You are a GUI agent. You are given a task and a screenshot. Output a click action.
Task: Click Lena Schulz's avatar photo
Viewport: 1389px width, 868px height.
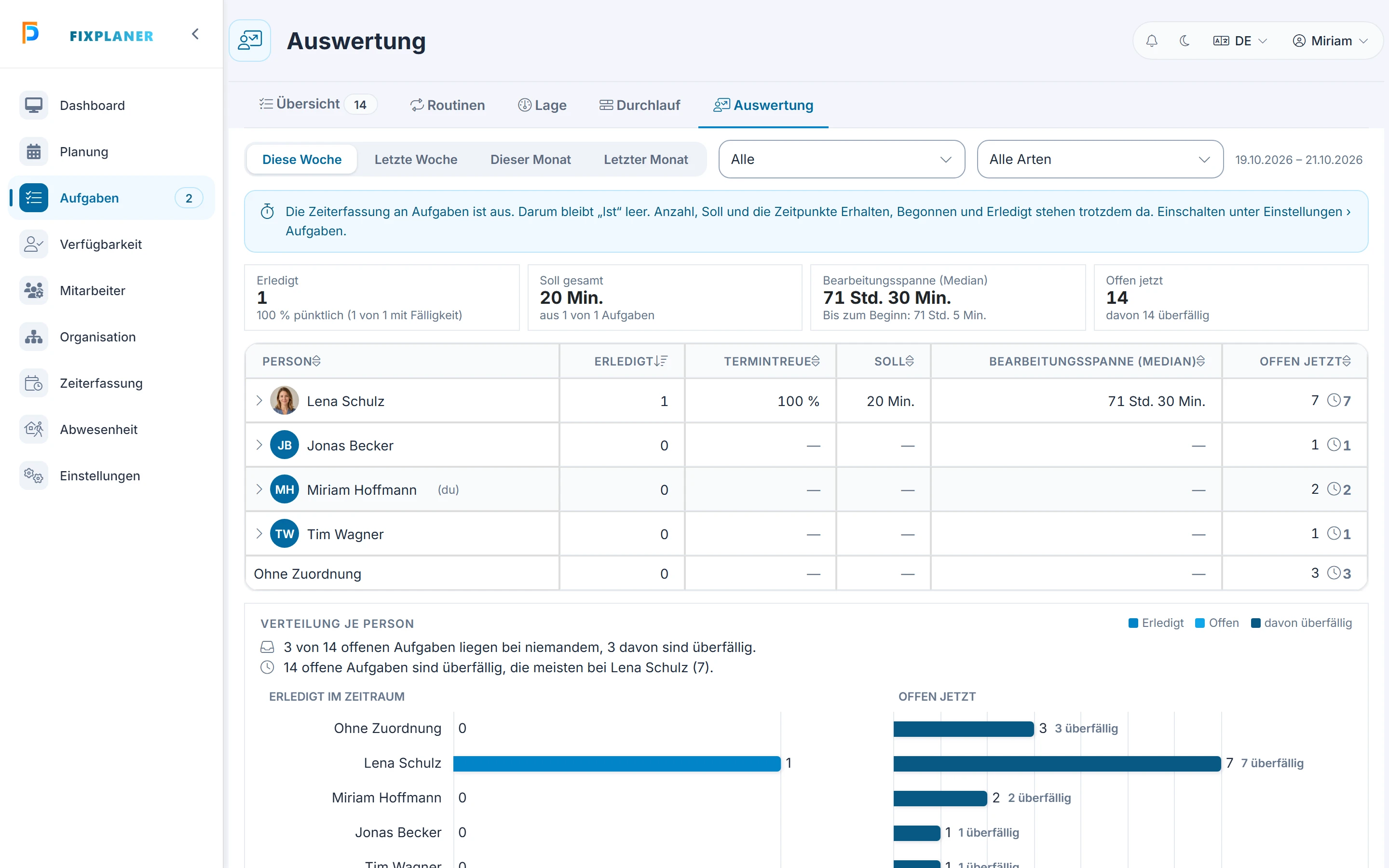pyautogui.click(x=284, y=401)
